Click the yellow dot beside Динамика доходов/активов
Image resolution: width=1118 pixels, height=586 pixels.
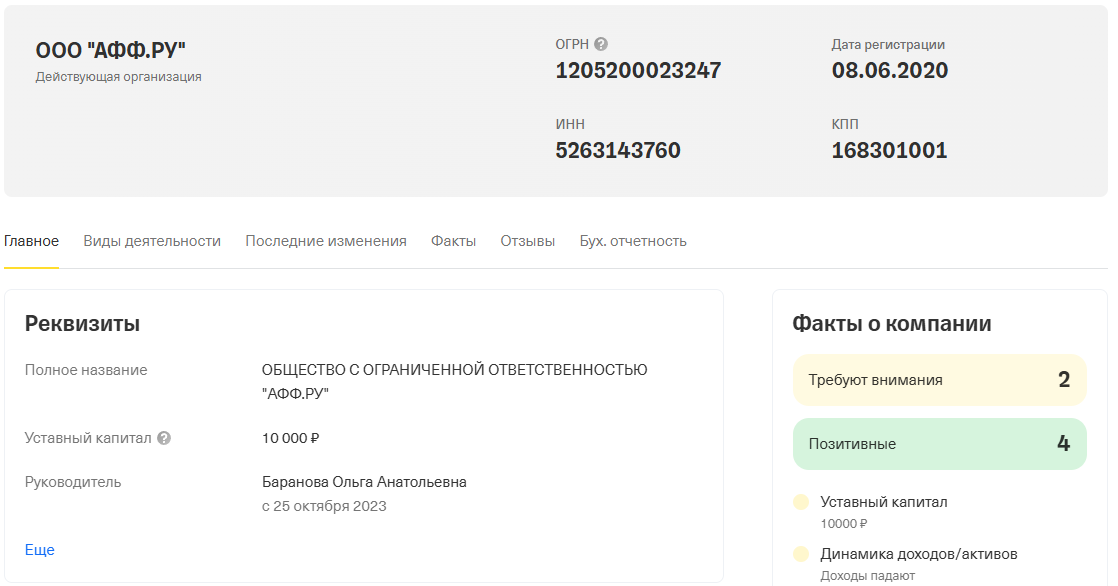coord(800,554)
